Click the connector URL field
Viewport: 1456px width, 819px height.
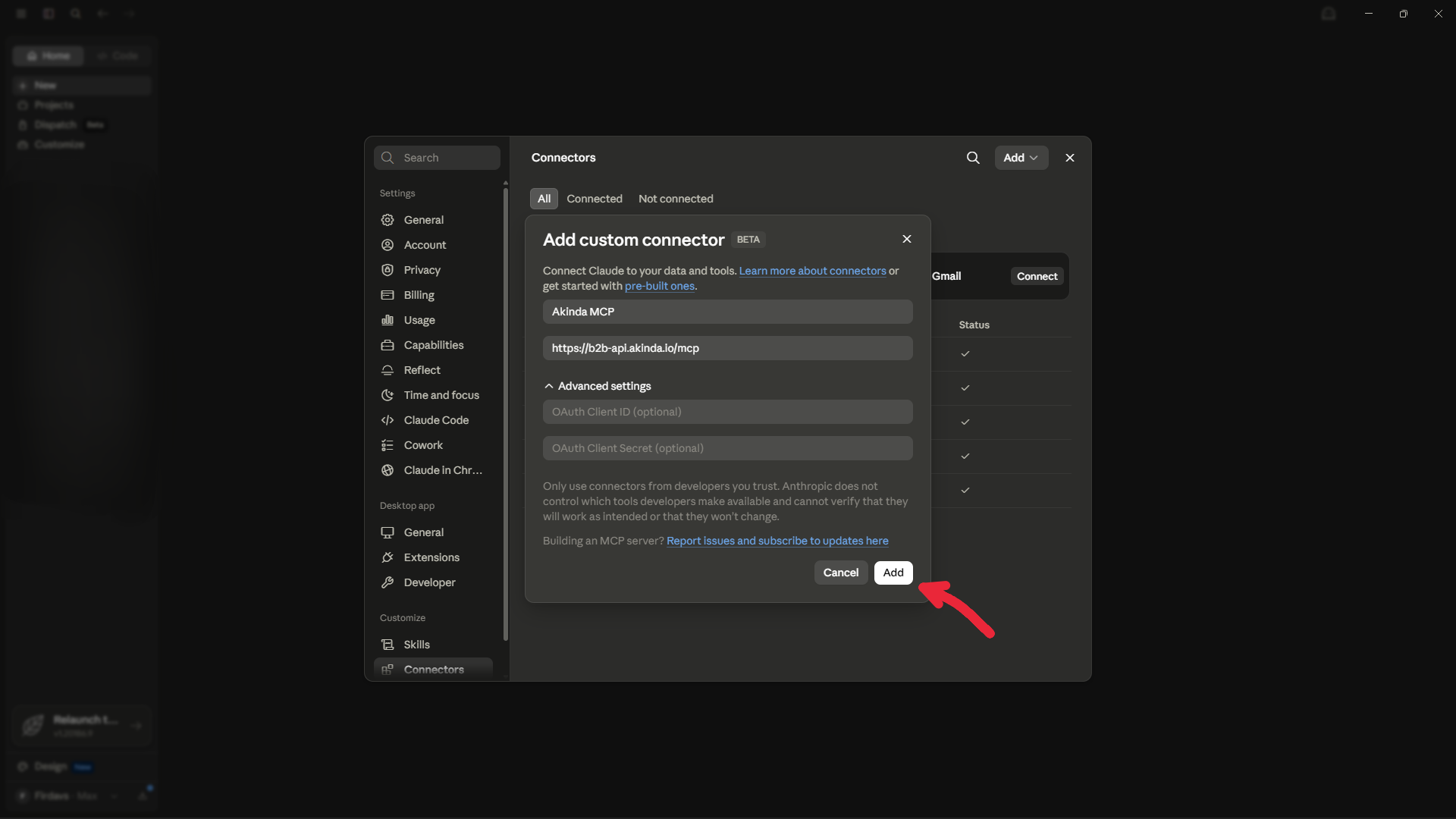727,348
